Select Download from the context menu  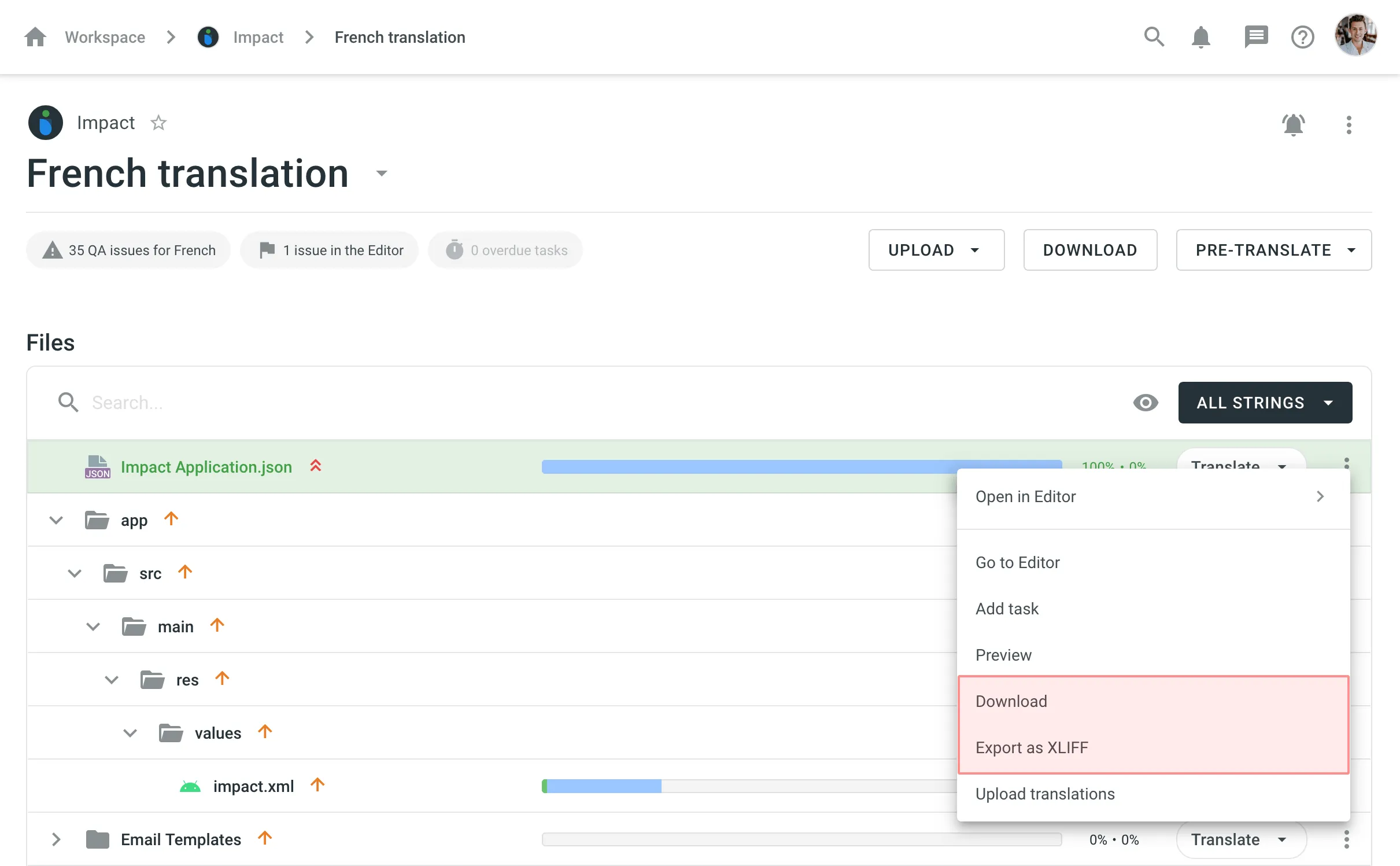1011,701
